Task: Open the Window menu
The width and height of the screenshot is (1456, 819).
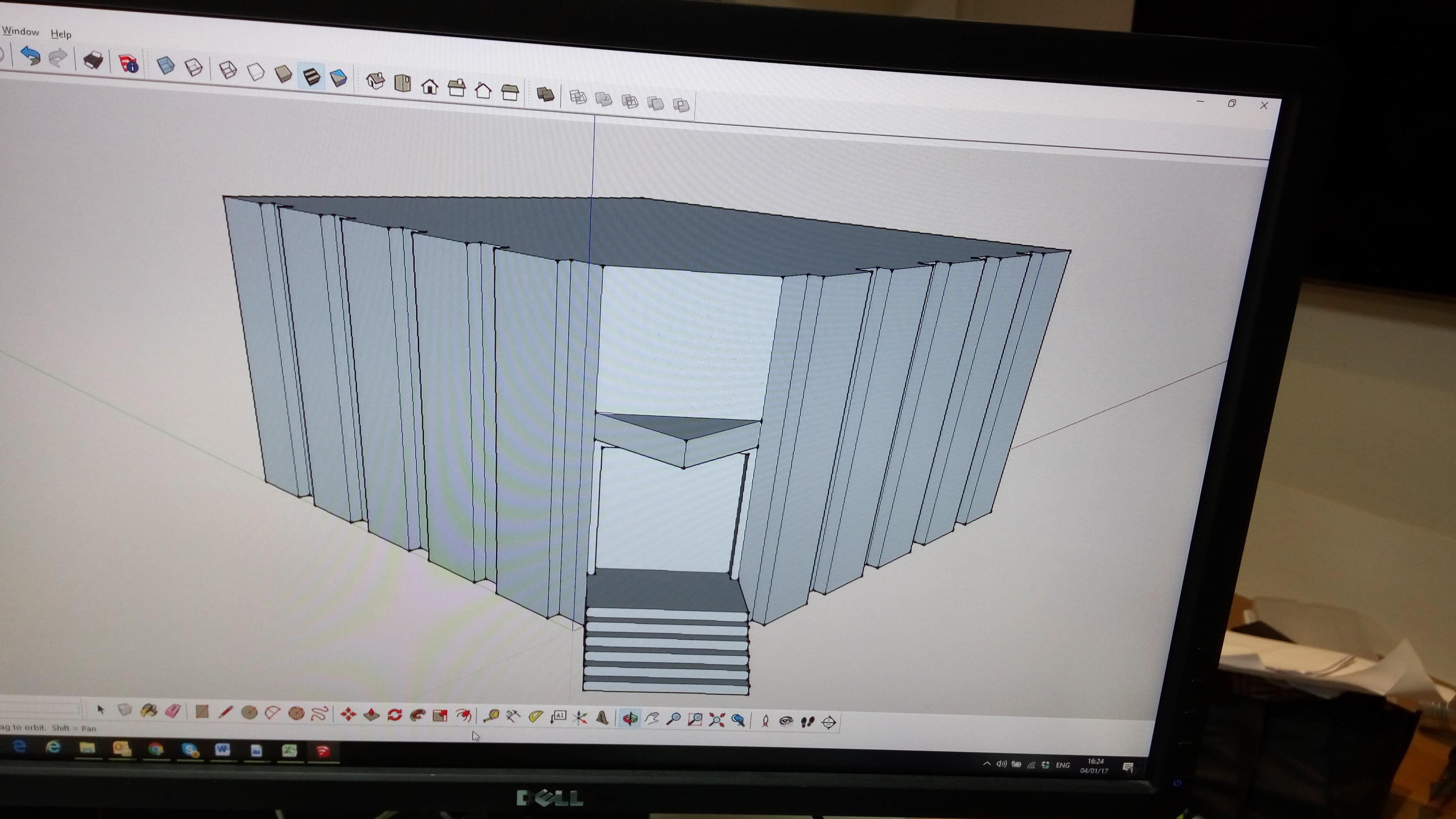Action: (20, 31)
